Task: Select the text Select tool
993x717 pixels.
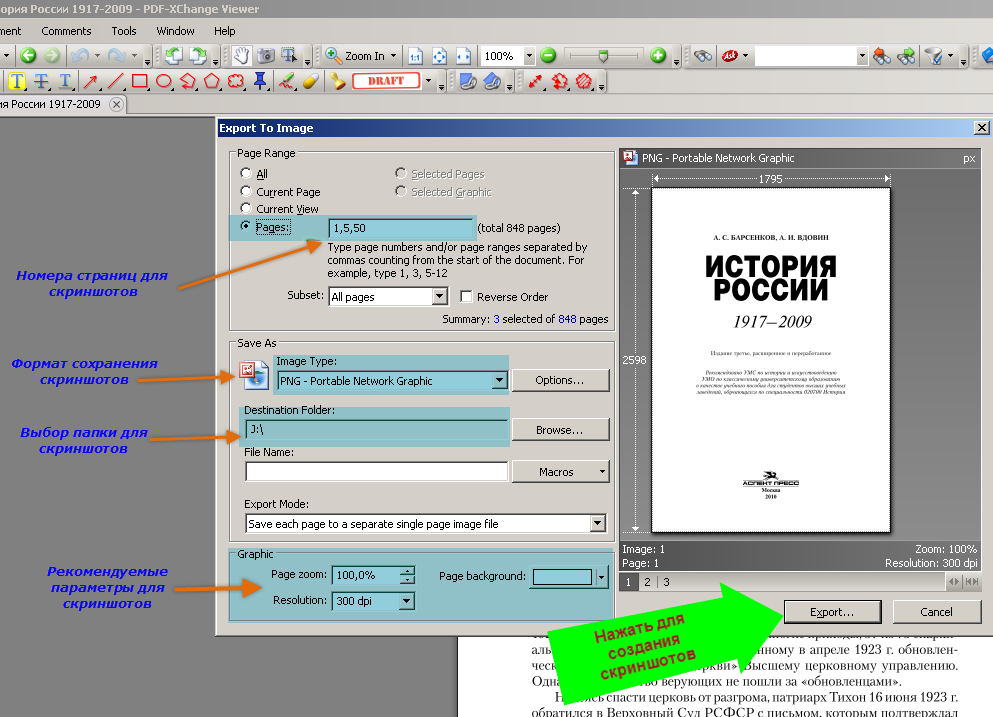Action: [x=289, y=56]
